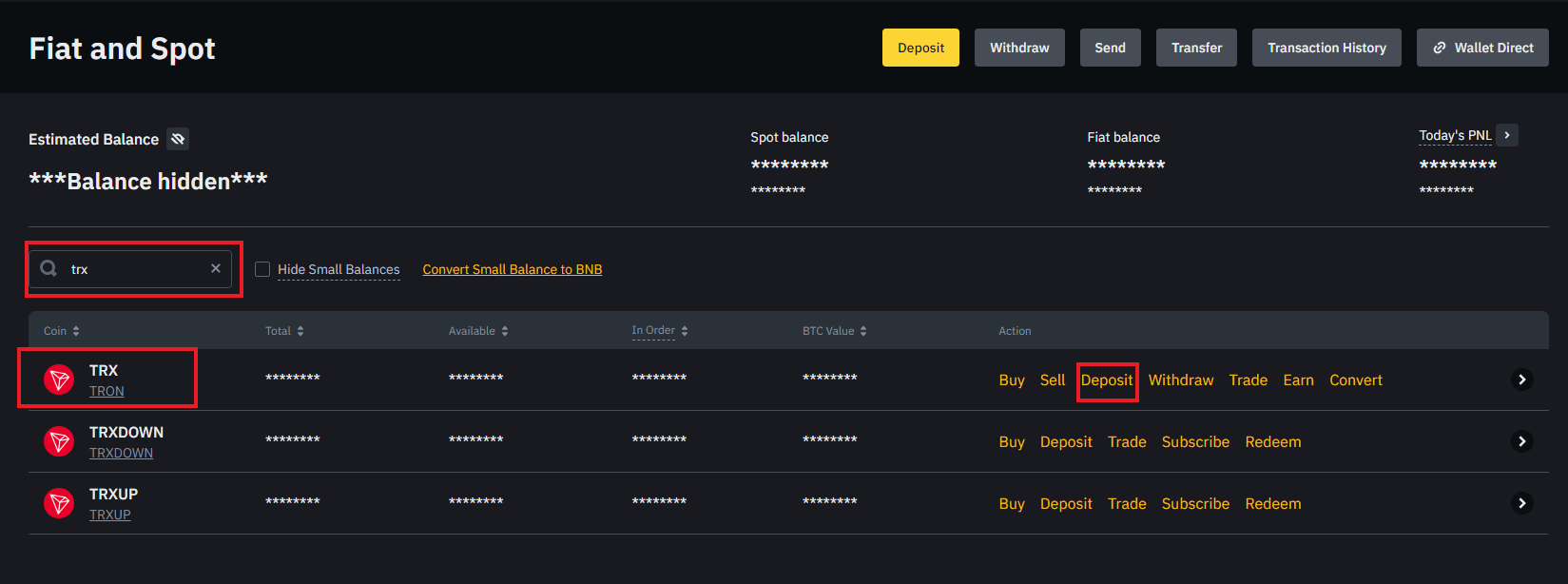This screenshot has width=1568, height=584.
Task: Open Wallet Direct
Action: point(1482,48)
